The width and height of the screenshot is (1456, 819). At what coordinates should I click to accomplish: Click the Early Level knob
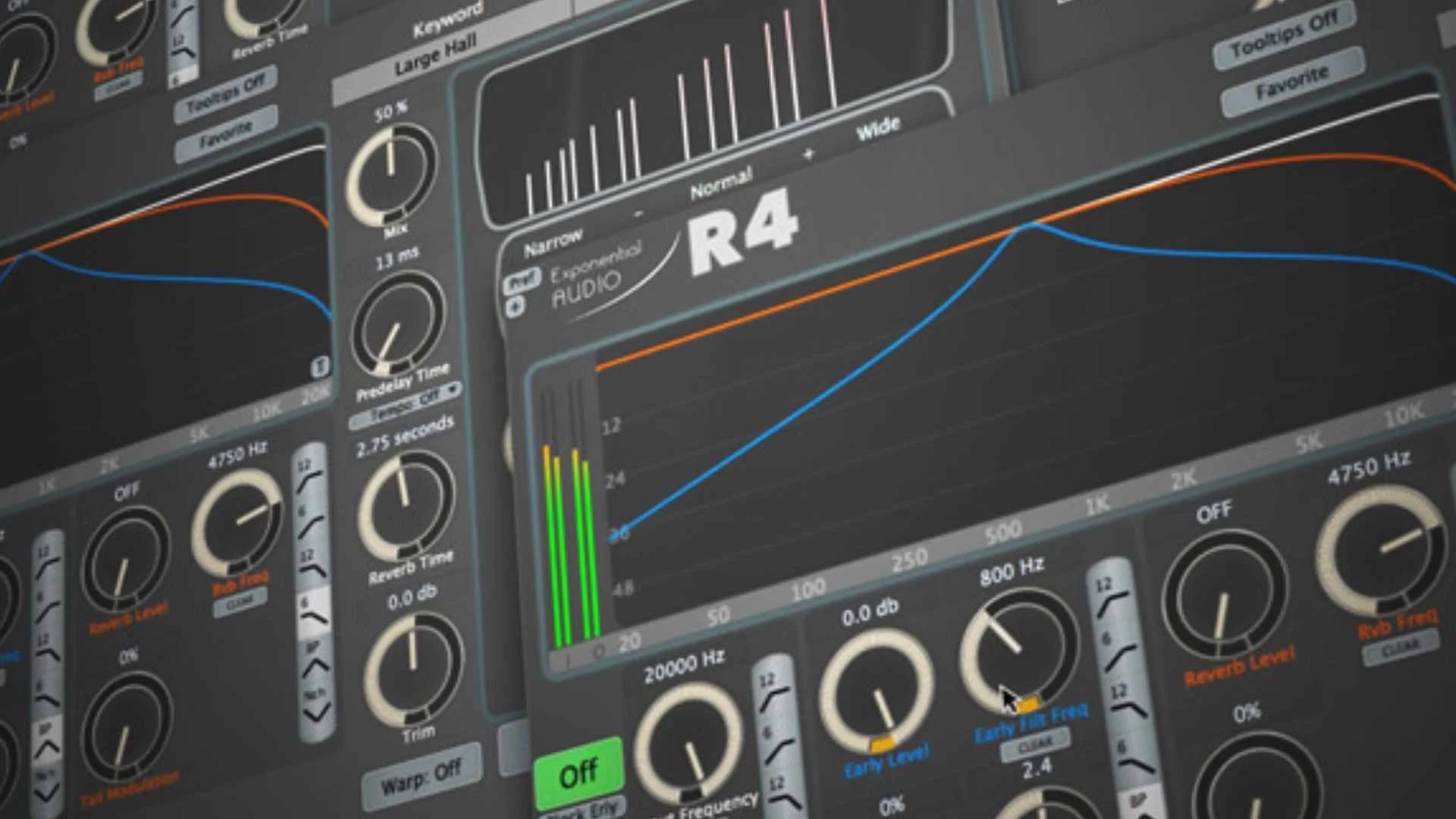pyautogui.click(x=876, y=691)
